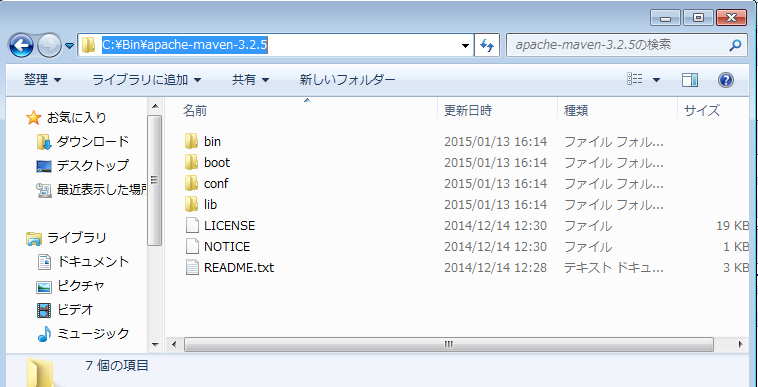Click the 2014/12/14 12:28 date value

click(x=496, y=268)
